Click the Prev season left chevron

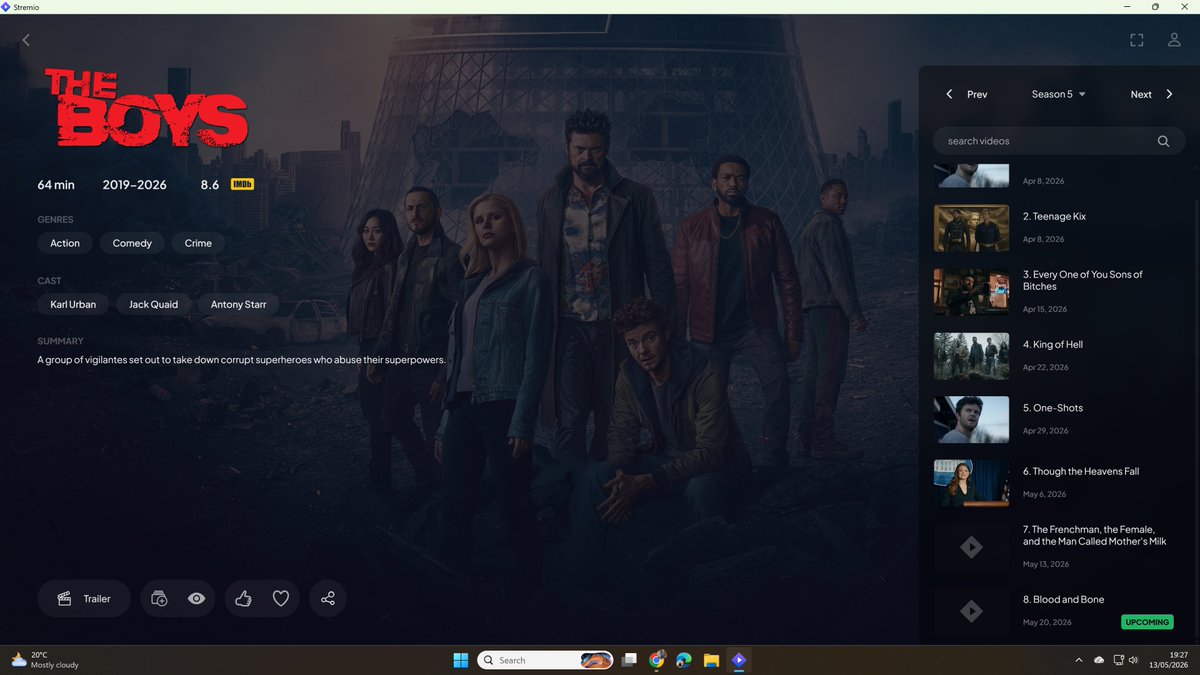tap(949, 94)
